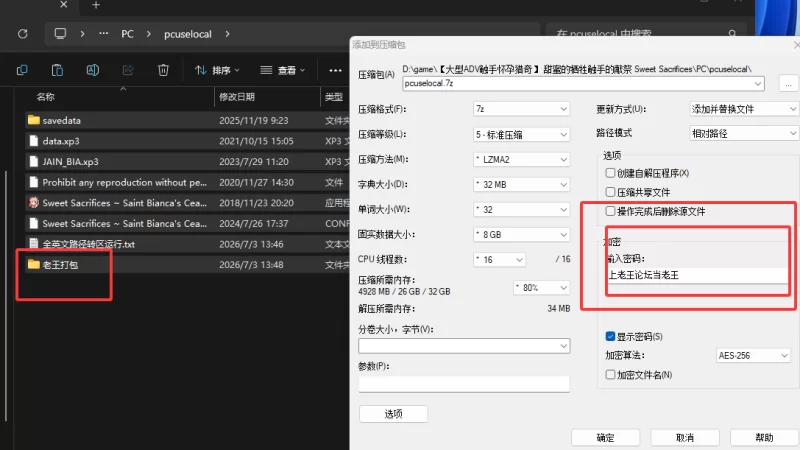This screenshot has width=800, height=450.
Task: Confirm with the 确定 button
Action: pyautogui.click(x=605, y=438)
